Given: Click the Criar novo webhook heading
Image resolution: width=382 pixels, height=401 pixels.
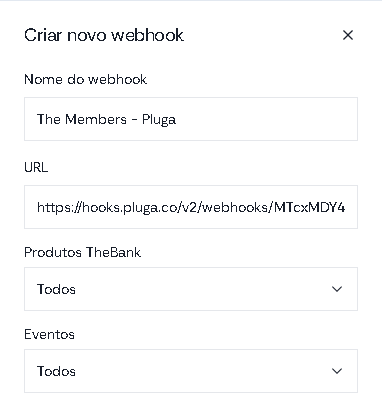Looking at the screenshot, I should click(x=104, y=35).
